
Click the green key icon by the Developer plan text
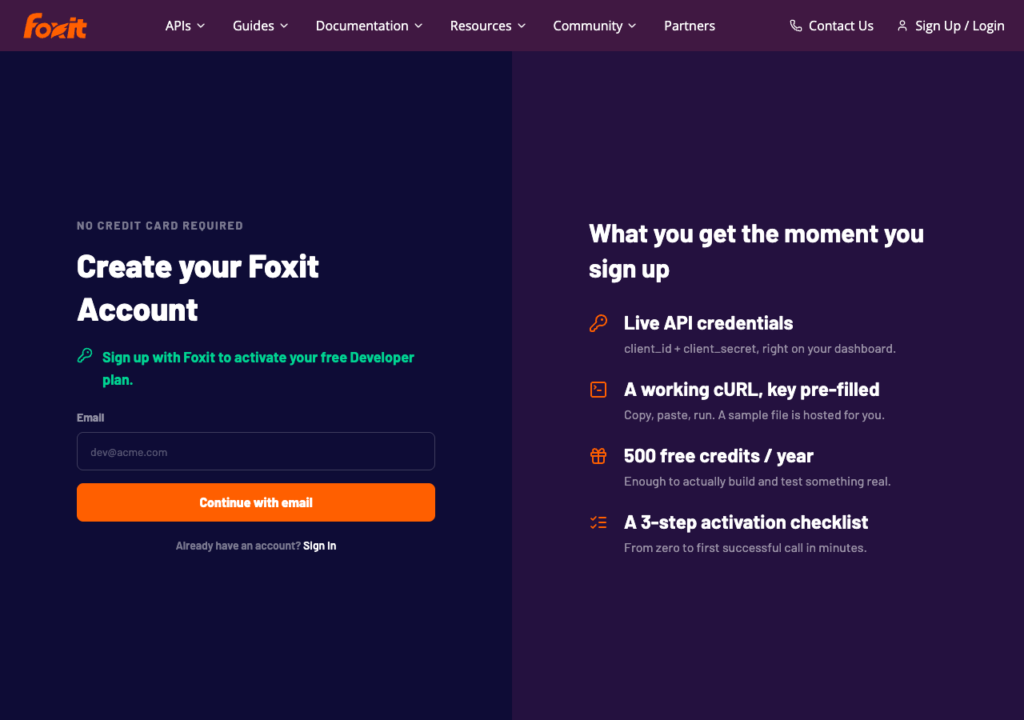coord(85,355)
